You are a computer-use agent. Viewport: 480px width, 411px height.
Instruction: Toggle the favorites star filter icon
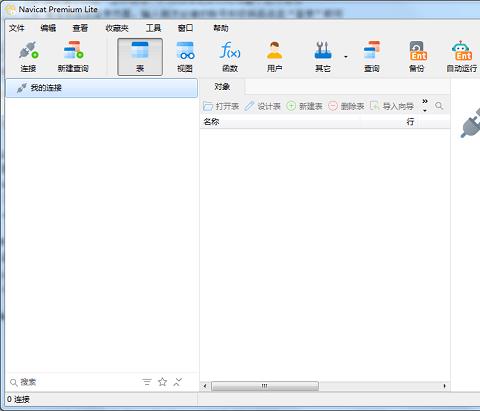point(162,382)
